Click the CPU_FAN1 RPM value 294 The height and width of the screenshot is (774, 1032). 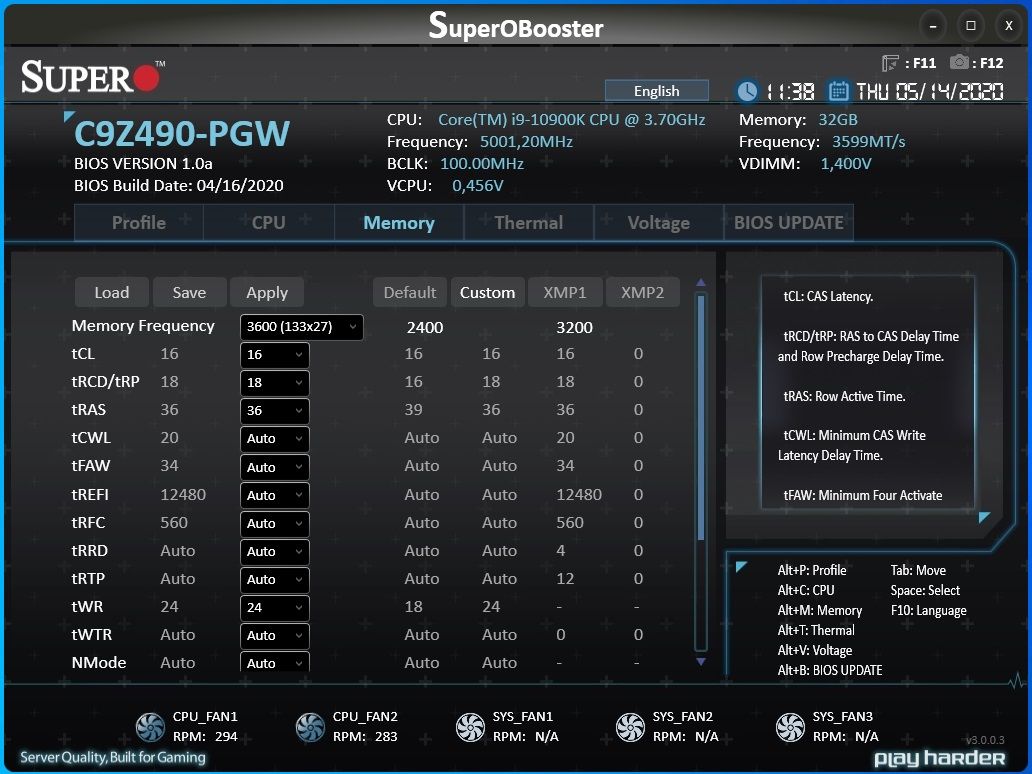pos(226,736)
